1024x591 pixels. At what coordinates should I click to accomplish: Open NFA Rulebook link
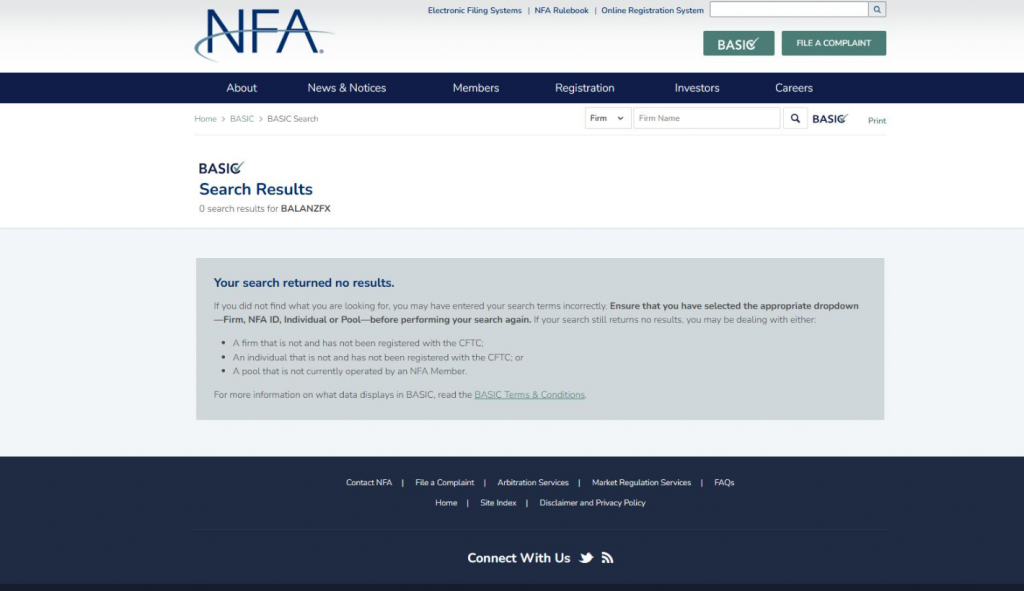[562, 10]
